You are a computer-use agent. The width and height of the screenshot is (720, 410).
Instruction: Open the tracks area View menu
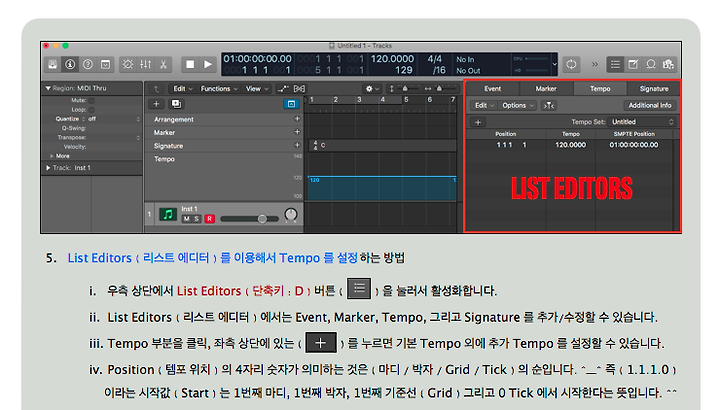[256, 89]
